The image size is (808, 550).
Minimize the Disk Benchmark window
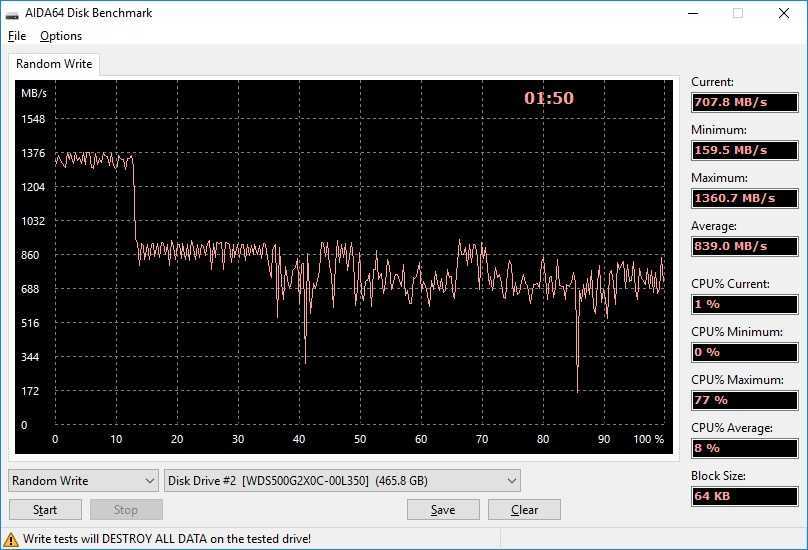692,14
